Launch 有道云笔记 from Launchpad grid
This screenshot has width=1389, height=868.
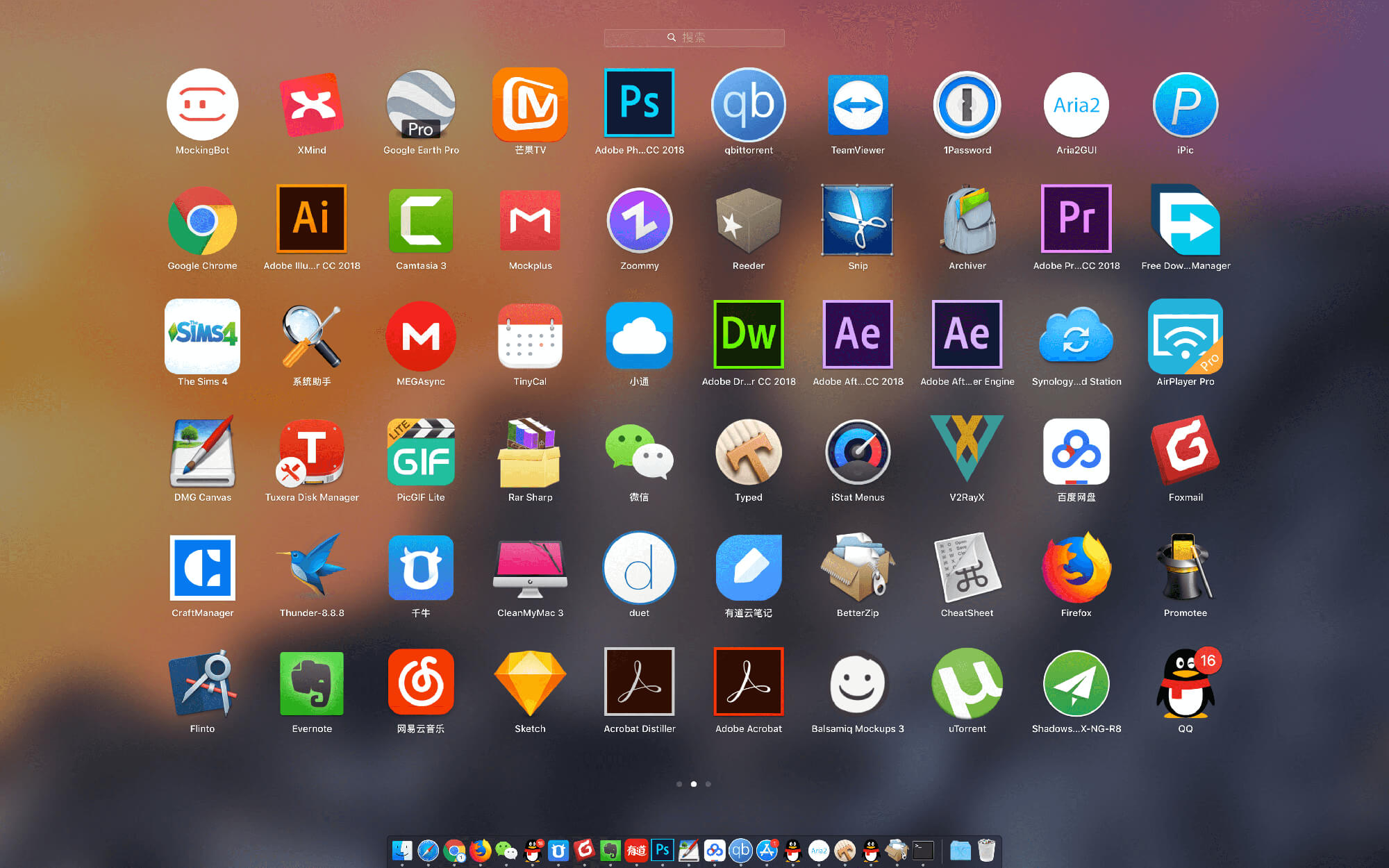749,568
